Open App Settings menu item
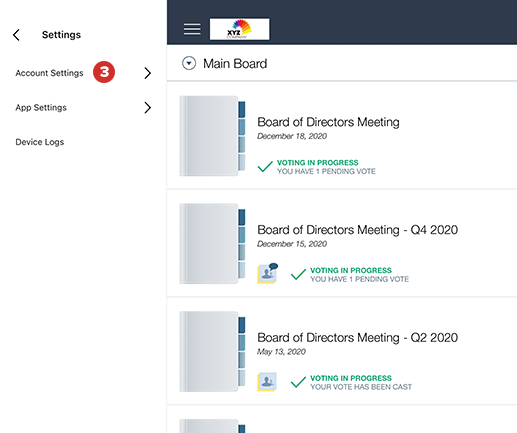The width and height of the screenshot is (517, 433). tap(41, 108)
